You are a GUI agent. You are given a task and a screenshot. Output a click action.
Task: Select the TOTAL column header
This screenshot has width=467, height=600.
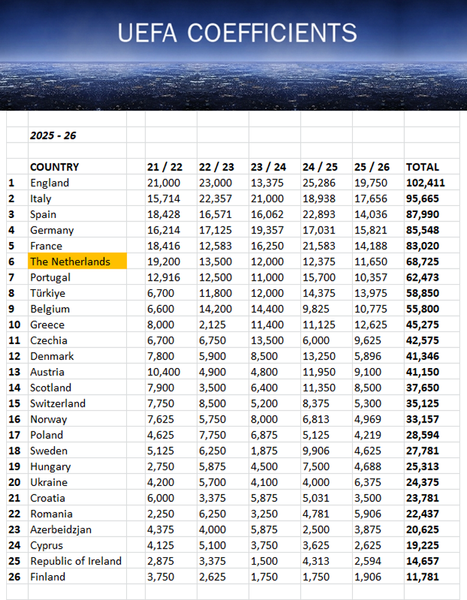(x=423, y=167)
